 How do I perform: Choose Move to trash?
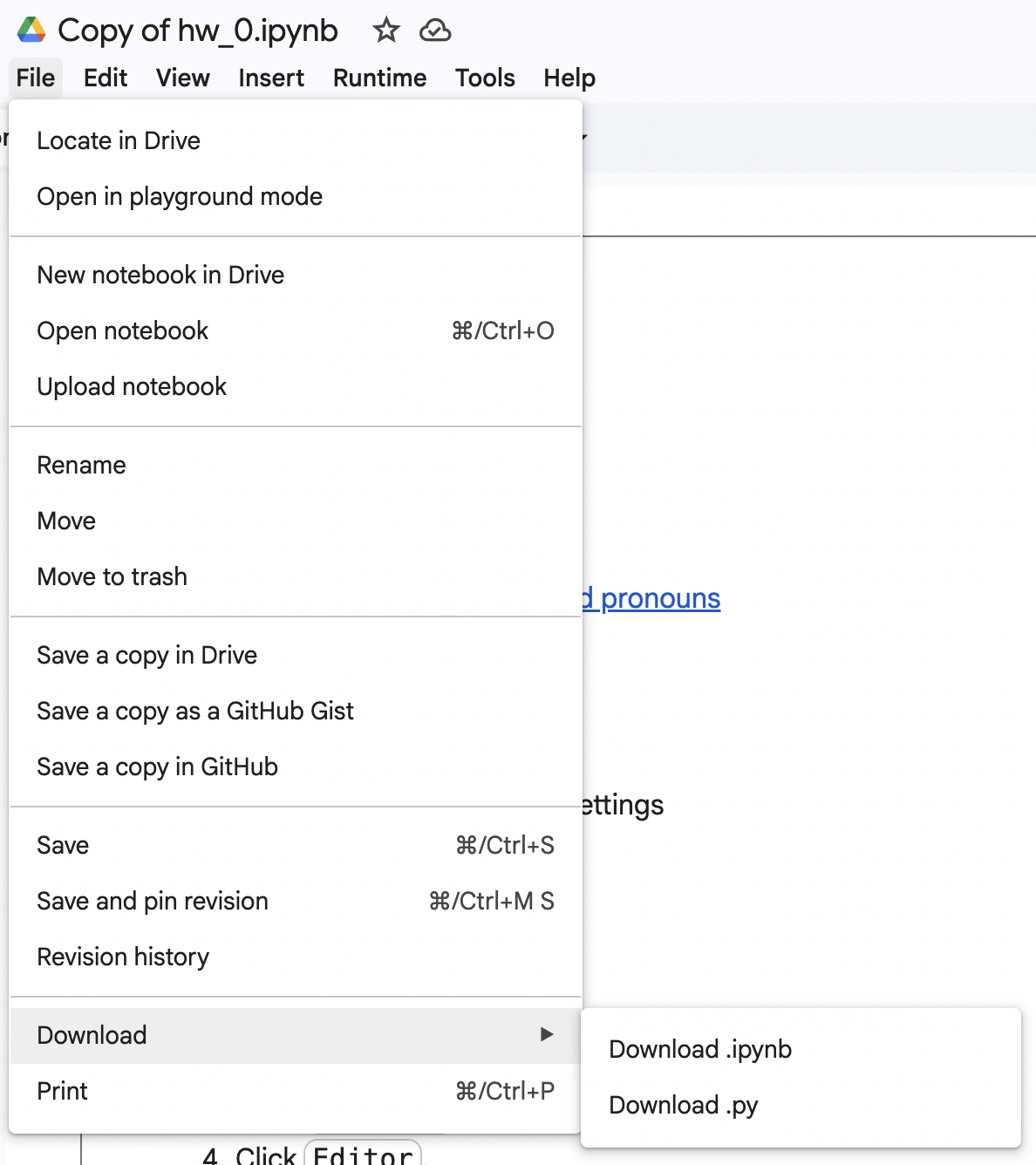click(x=296, y=577)
